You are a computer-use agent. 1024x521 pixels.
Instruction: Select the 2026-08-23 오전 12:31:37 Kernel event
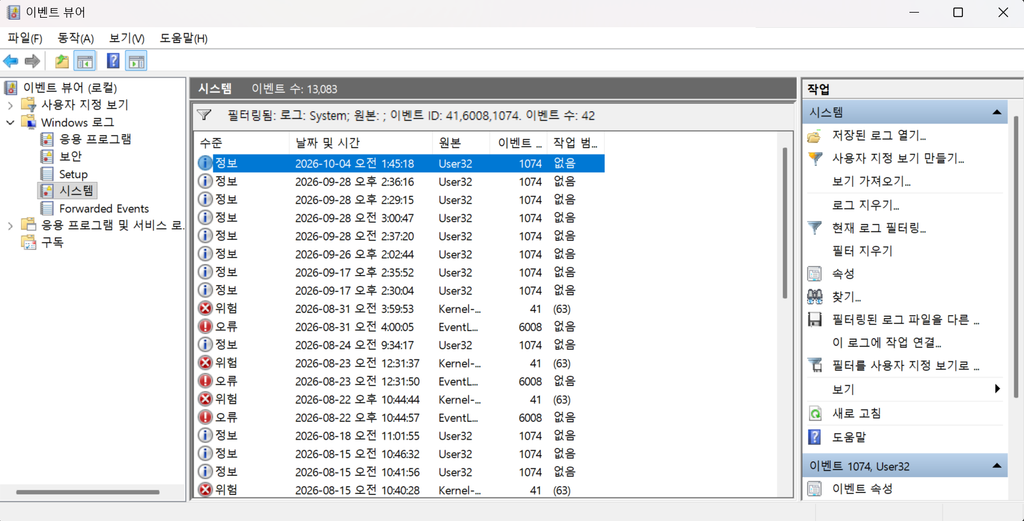pos(400,363)
